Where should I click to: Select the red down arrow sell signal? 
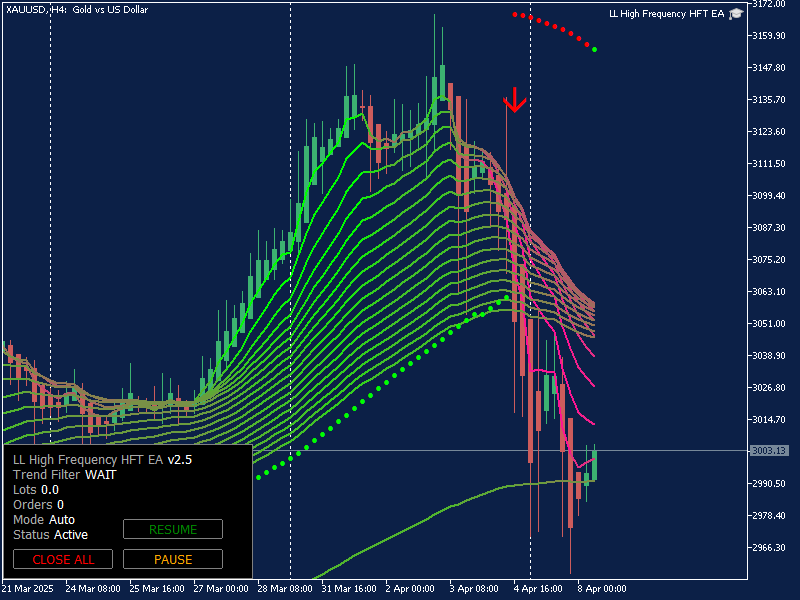coord(515,99)
